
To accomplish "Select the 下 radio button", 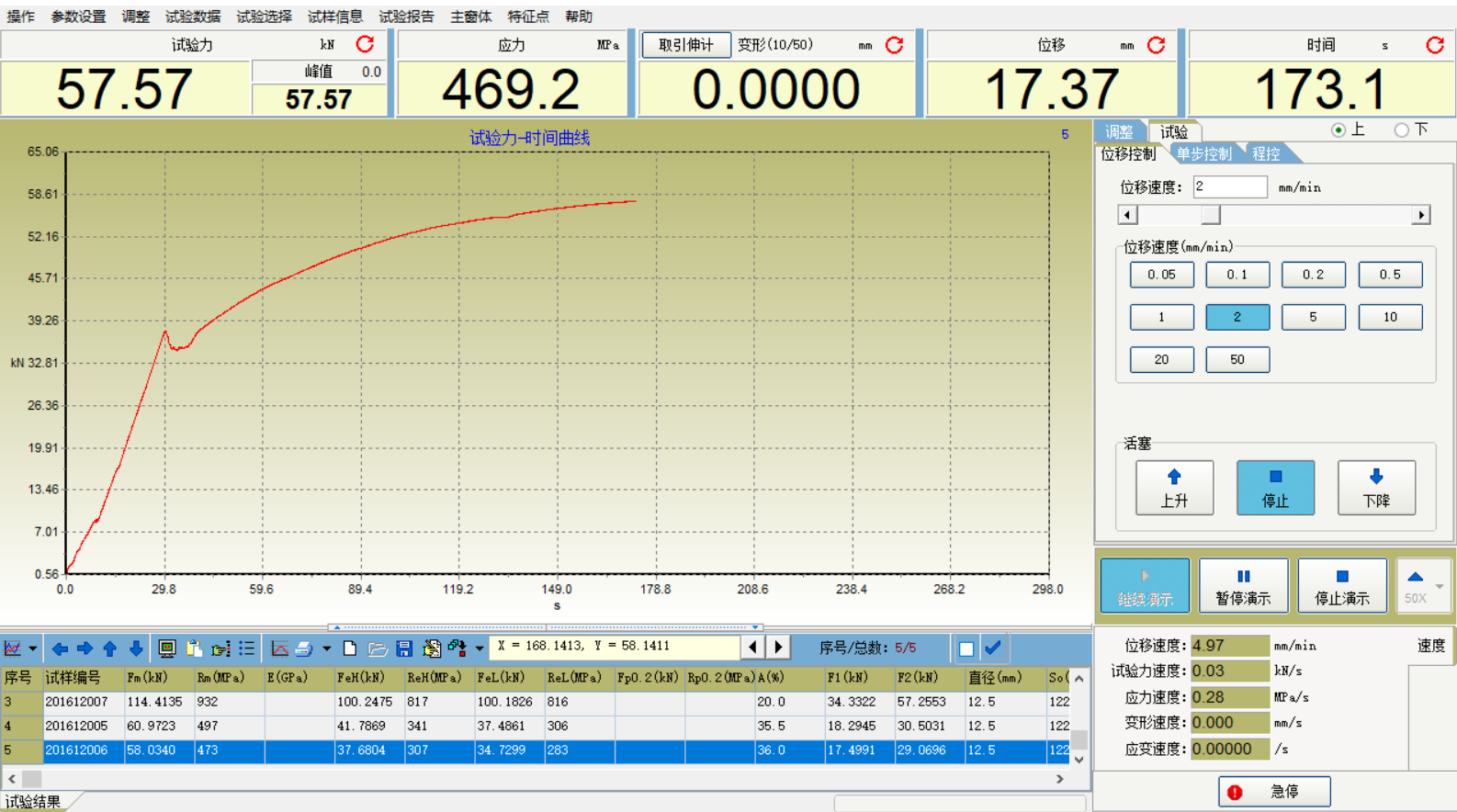I will pos(1402,130).
